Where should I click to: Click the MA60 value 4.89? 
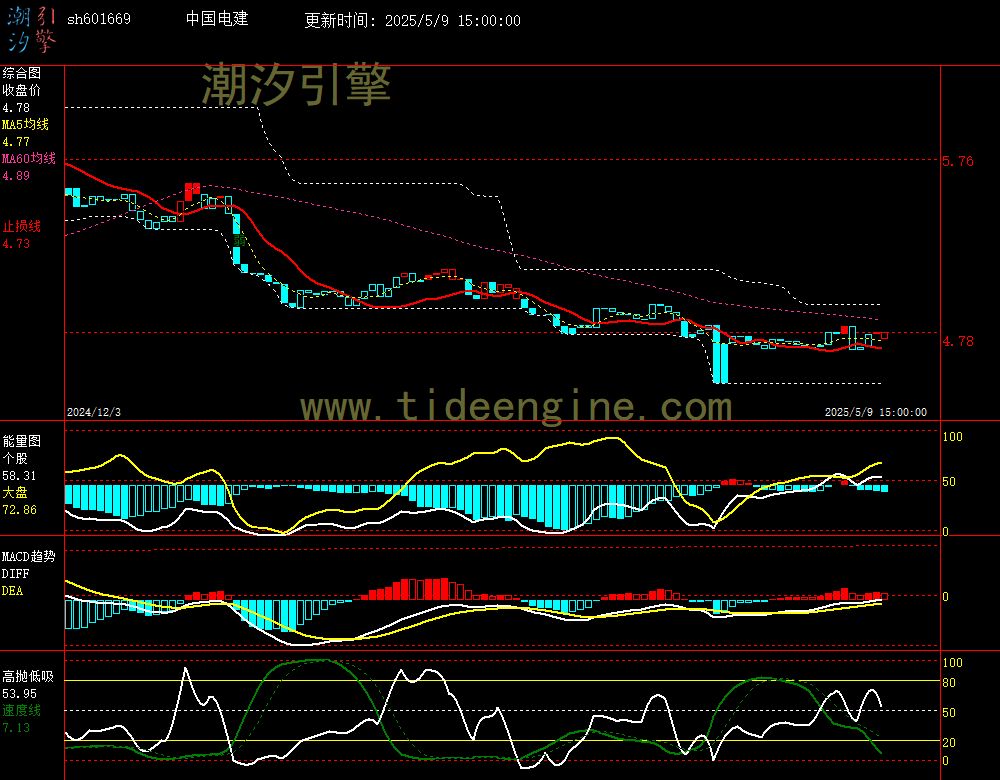click(x=16, y=175)
